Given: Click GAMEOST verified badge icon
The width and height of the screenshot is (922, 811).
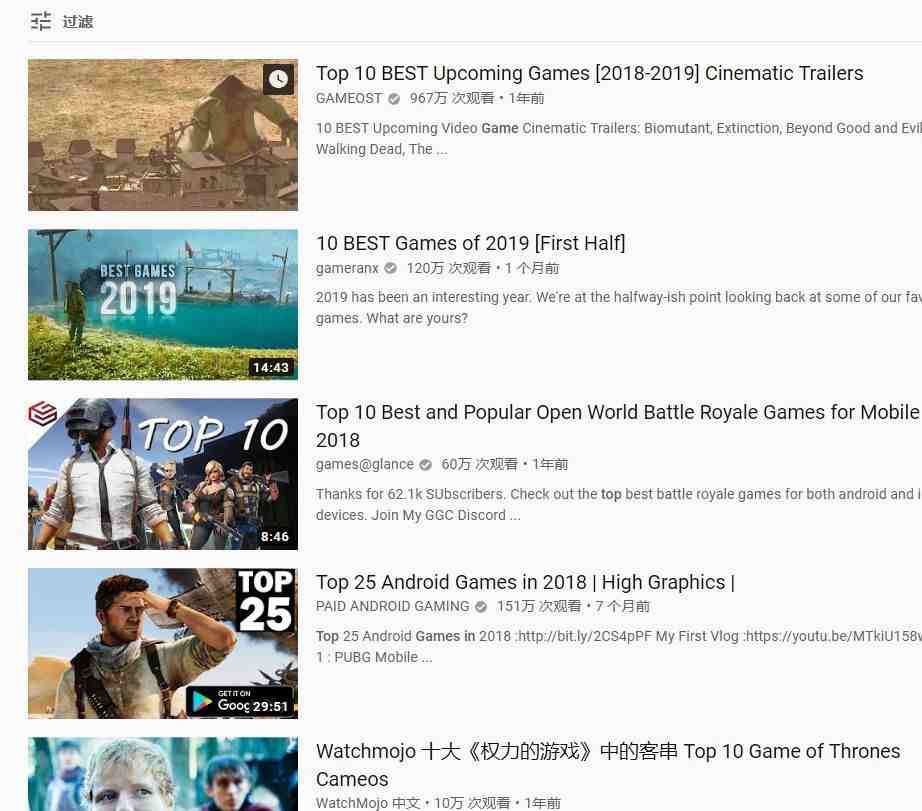Looking at the screenshot, I should pos(394,99).
